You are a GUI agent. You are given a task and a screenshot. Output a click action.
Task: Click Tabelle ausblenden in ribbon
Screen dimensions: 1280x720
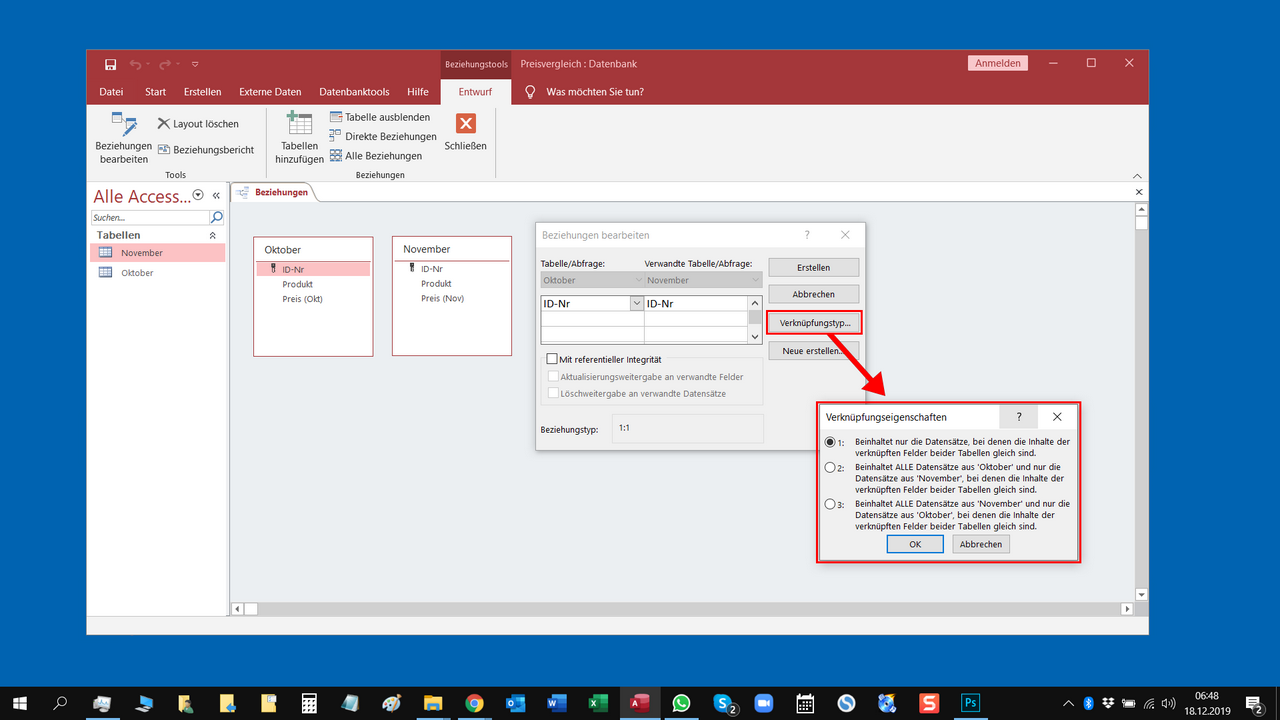point(380,117)
